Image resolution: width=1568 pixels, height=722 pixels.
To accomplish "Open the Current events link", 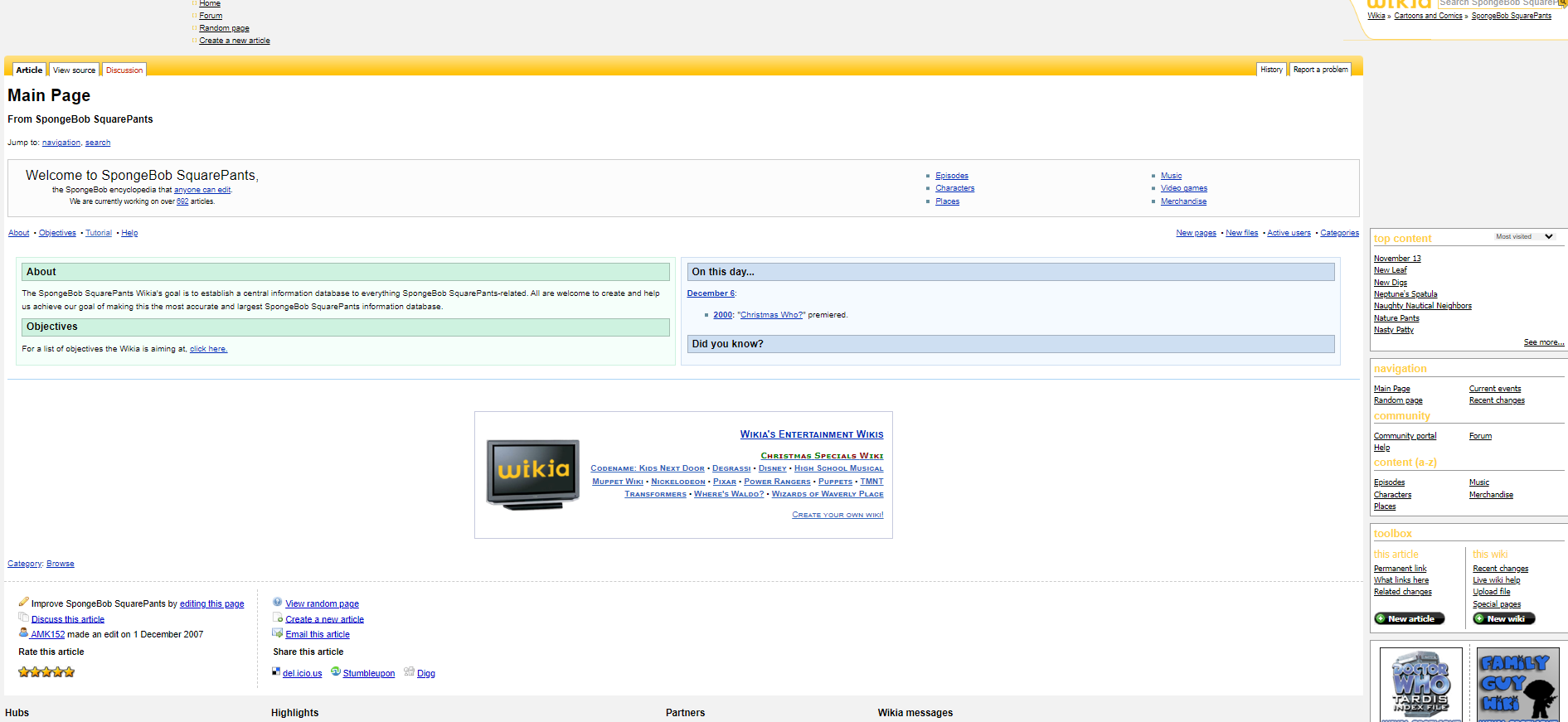I will point(1495,389).
